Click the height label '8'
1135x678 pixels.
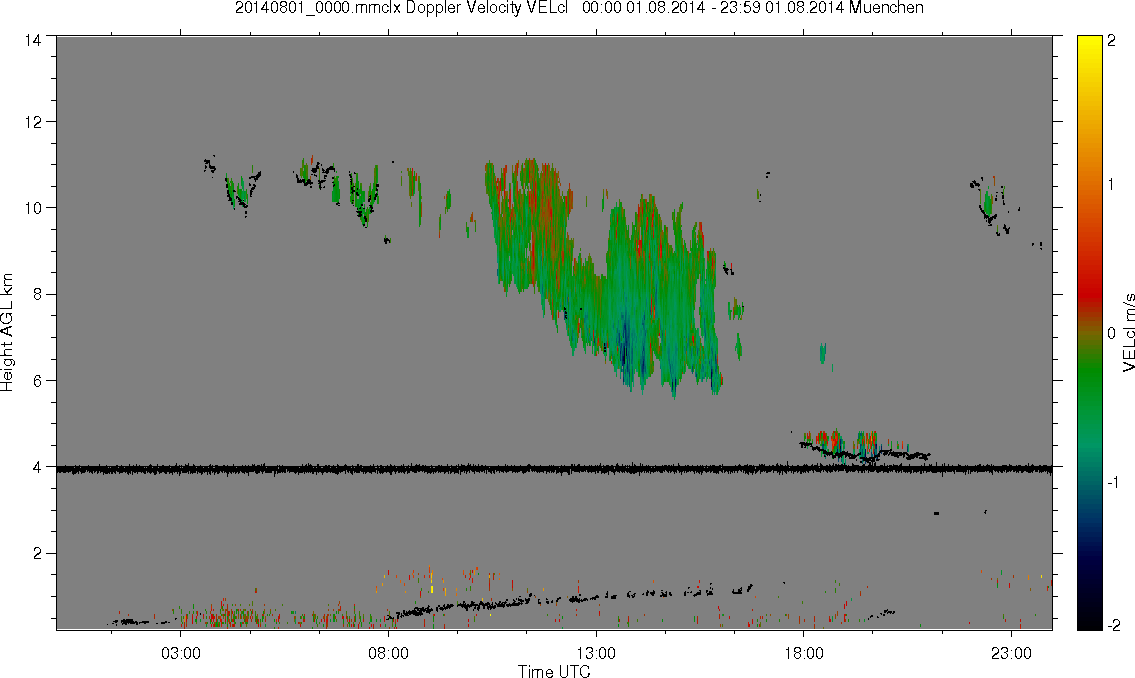37,294
